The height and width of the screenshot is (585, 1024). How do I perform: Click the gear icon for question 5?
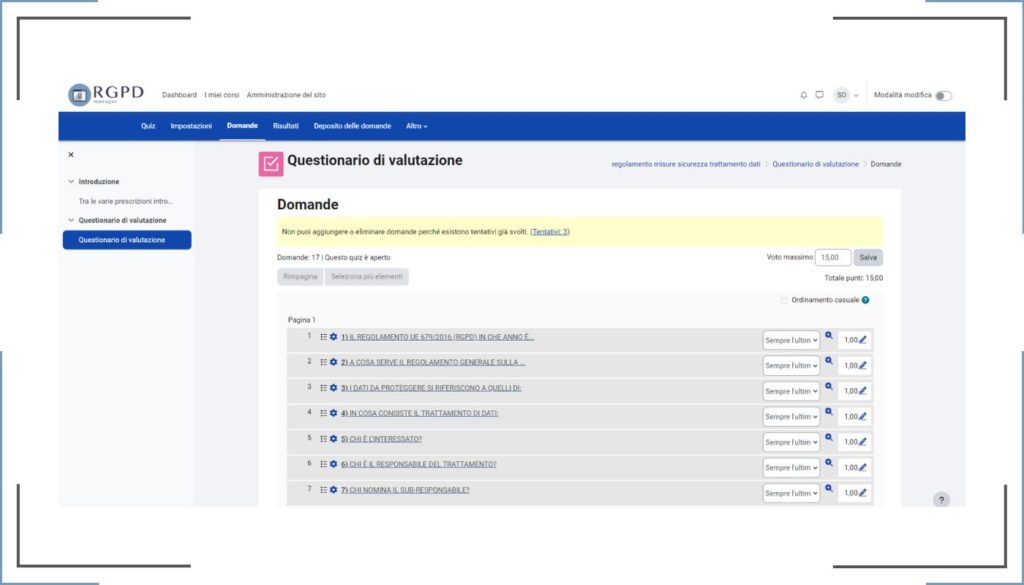[x=334, y=439]
